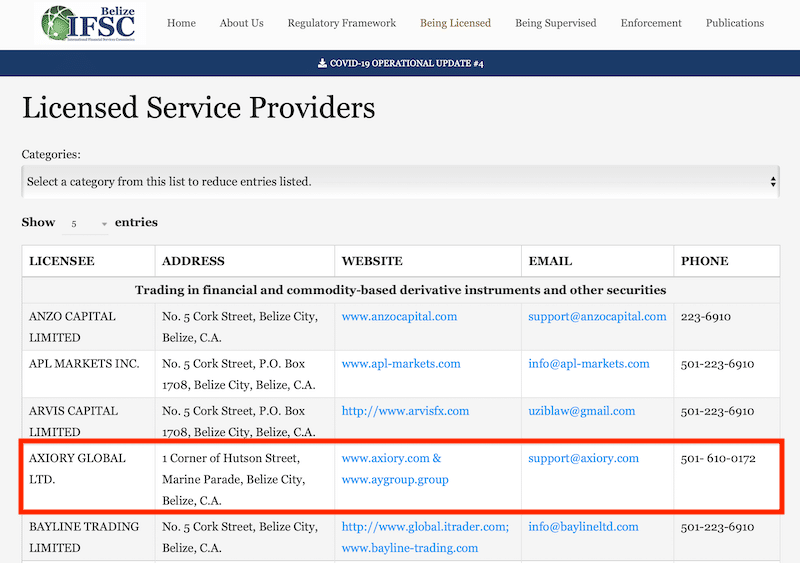The image size is (800, 563).
Task: Open the Publications menu
Action: click(735, 23)
